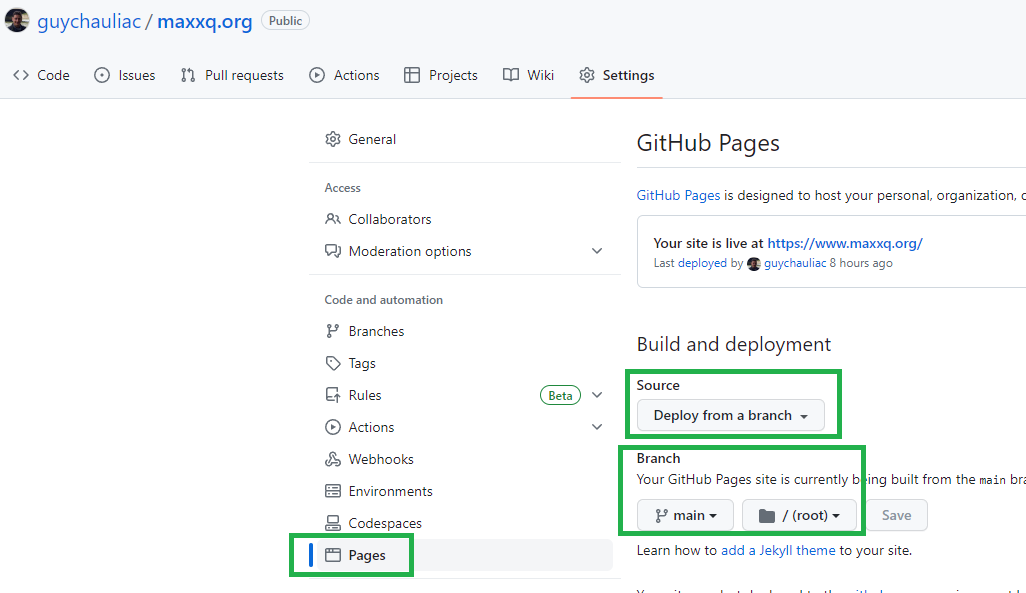Visit the live site https://www.maxxq.org/
This screenshot has height=593, width=1026.
pyautogui.click(x=845, y=243)
